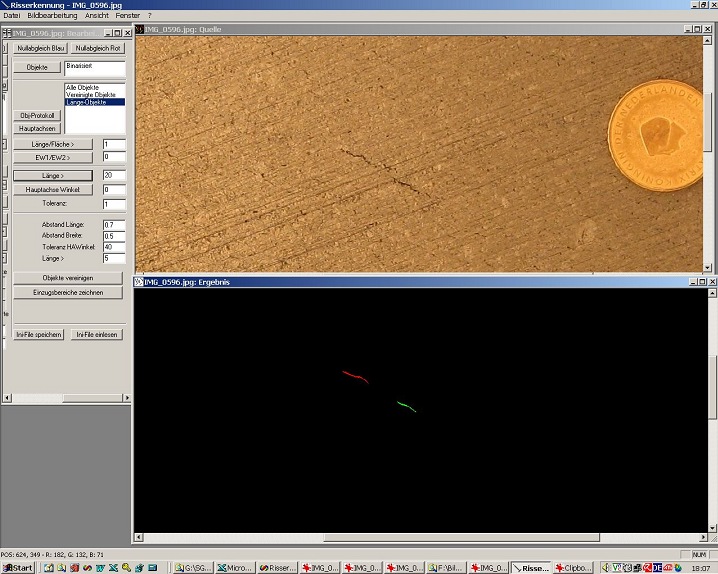Viewport: 718px width, 574px height.
Task: Open the ? help menu
Action: [x=150, y=16]
